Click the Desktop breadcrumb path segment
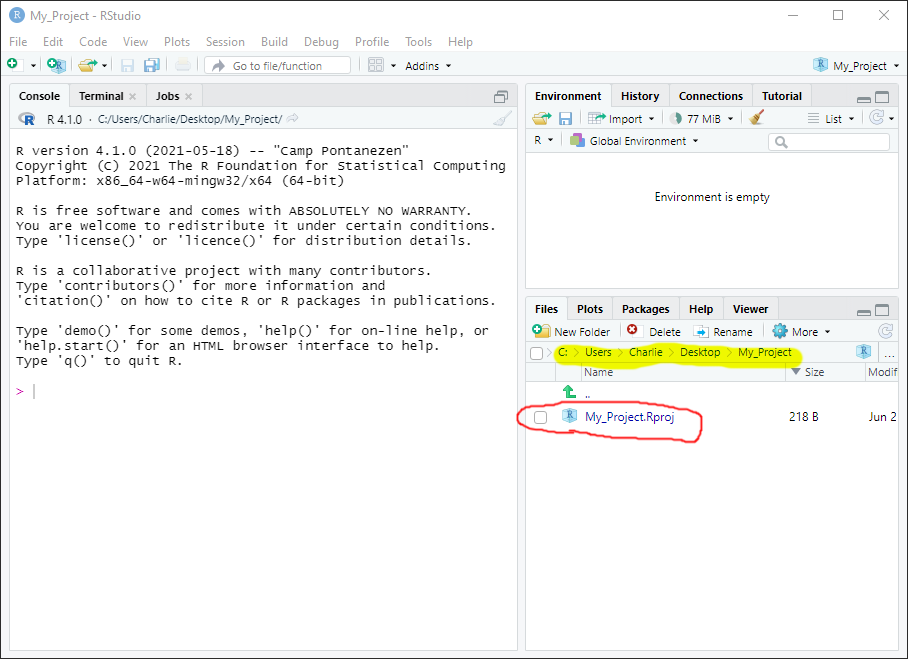Viewport: 908px width, 659px height. [x=700, y=352]
